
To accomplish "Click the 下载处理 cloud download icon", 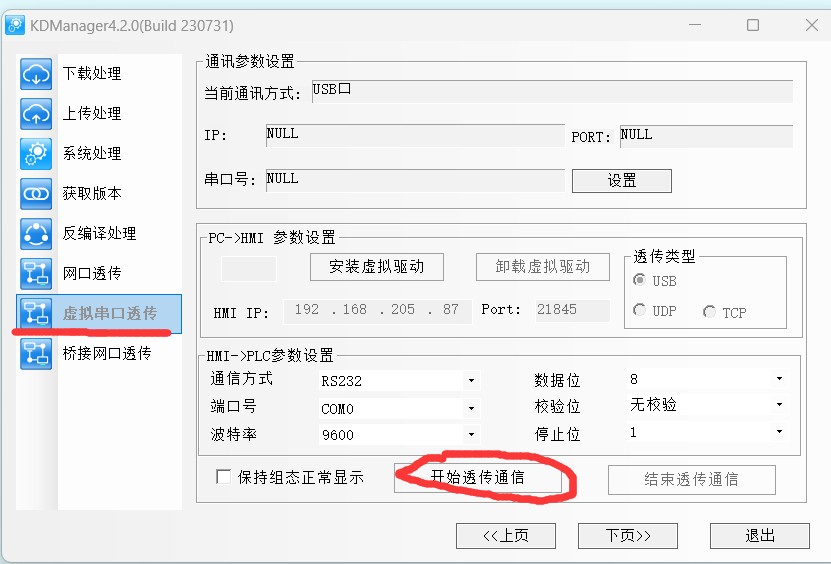I will [36, 74].
